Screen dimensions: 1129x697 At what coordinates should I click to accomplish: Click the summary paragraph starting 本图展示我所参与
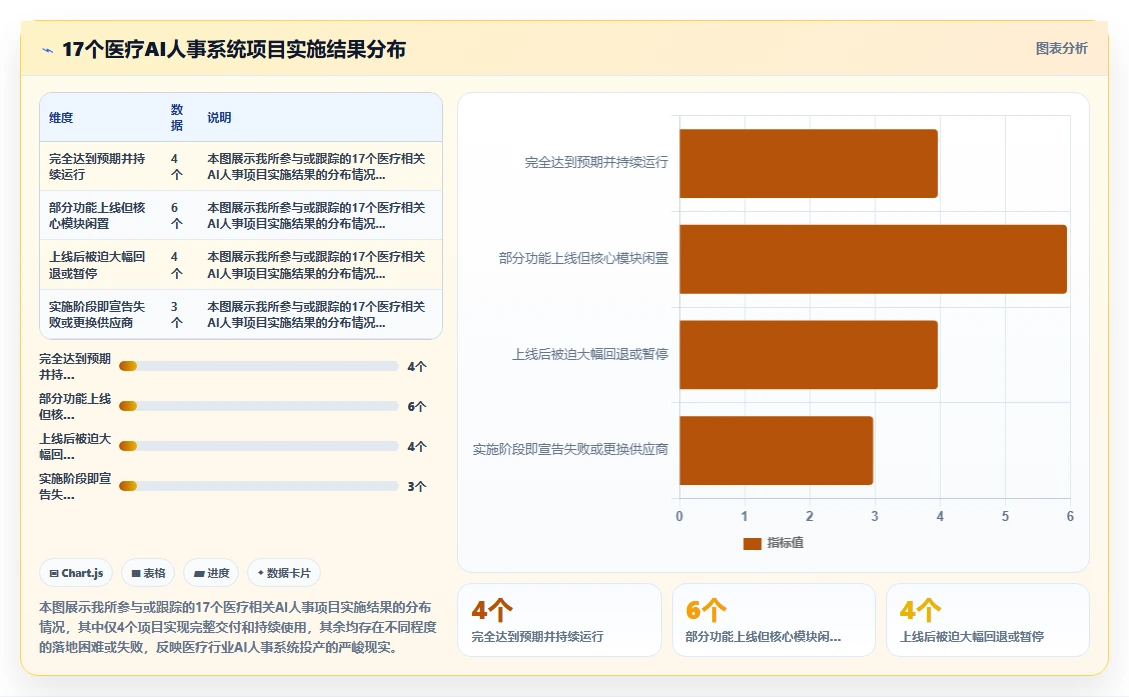point(238,627)
